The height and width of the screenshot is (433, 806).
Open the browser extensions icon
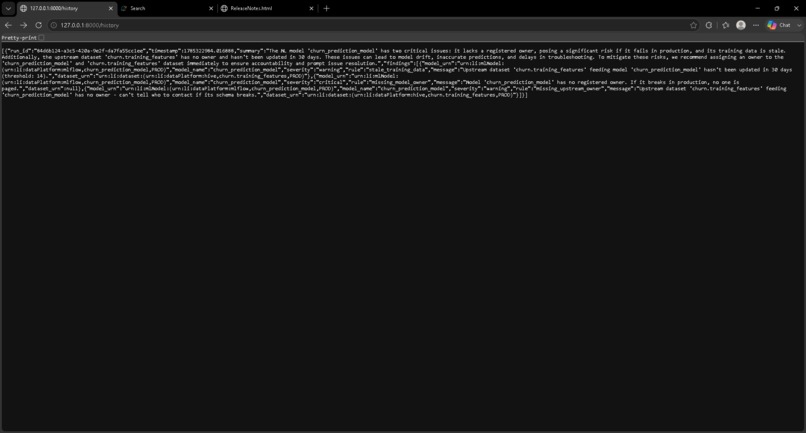tap(709, 25)
